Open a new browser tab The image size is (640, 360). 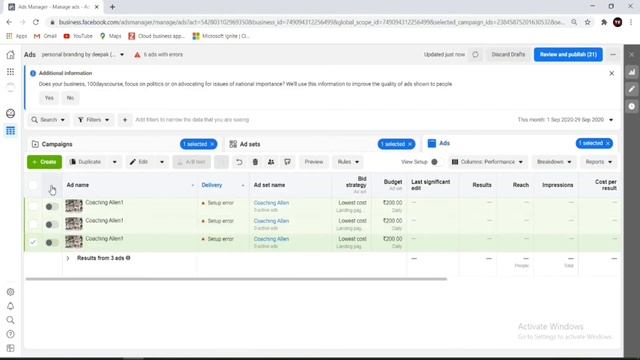[x=112, y=7]
